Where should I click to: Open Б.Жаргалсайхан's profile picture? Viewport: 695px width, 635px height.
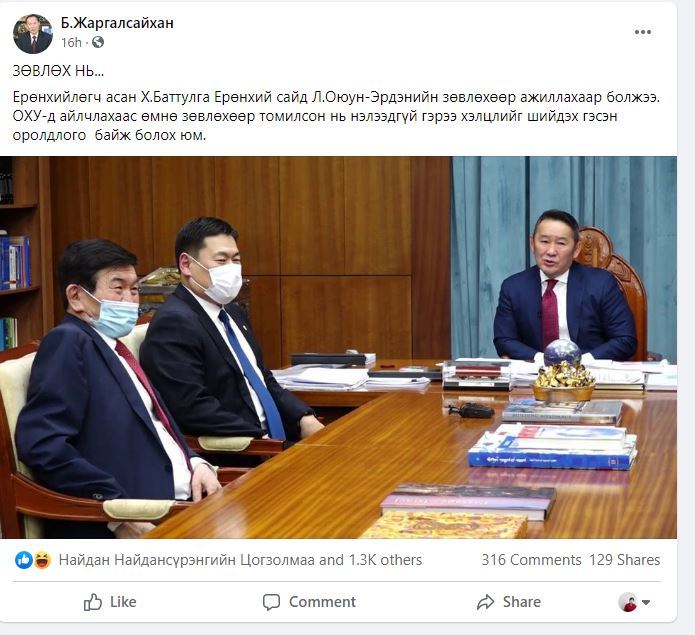point(33,34)
